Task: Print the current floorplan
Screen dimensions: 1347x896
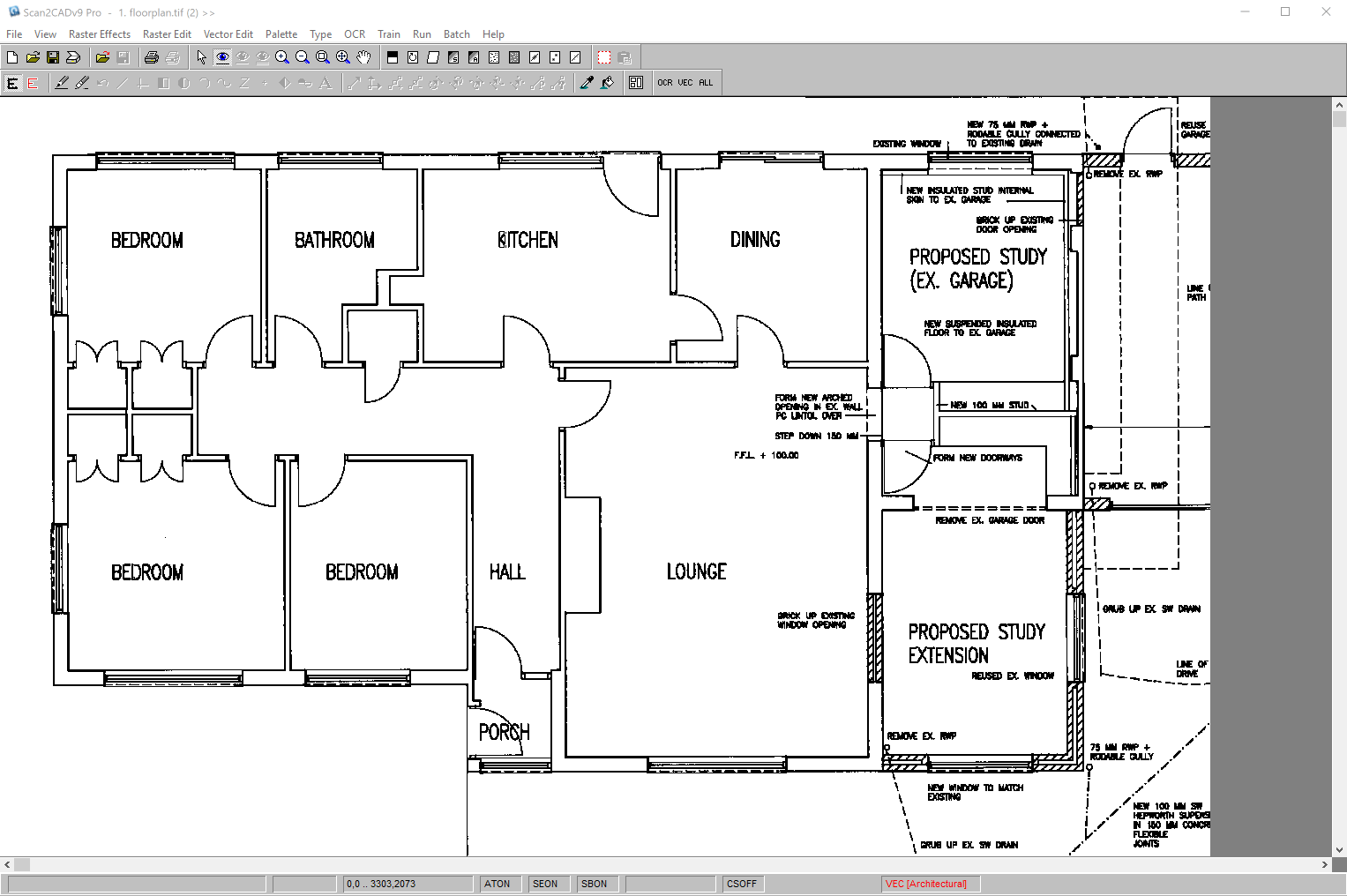Action: (x=150, y=56)
